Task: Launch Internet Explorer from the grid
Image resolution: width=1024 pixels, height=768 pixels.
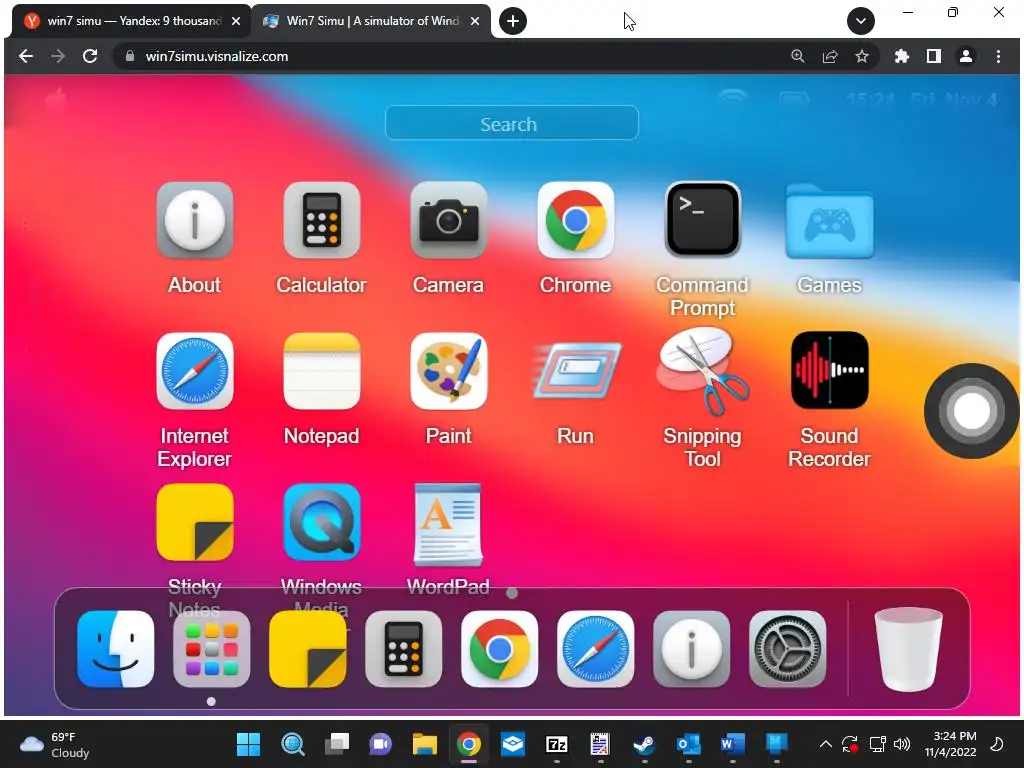Action: point(195,371)
